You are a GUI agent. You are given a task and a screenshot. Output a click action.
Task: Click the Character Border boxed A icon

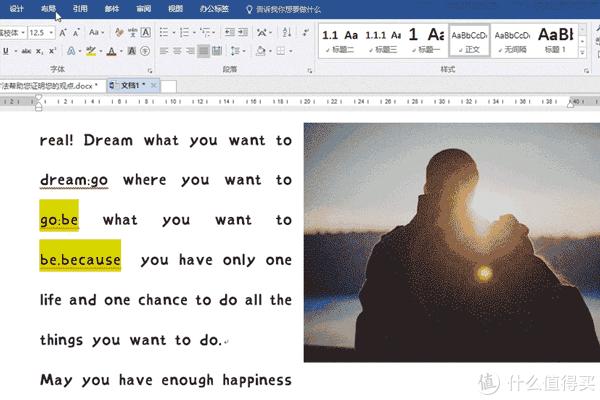pyautogui.click(x=146, y=33)
